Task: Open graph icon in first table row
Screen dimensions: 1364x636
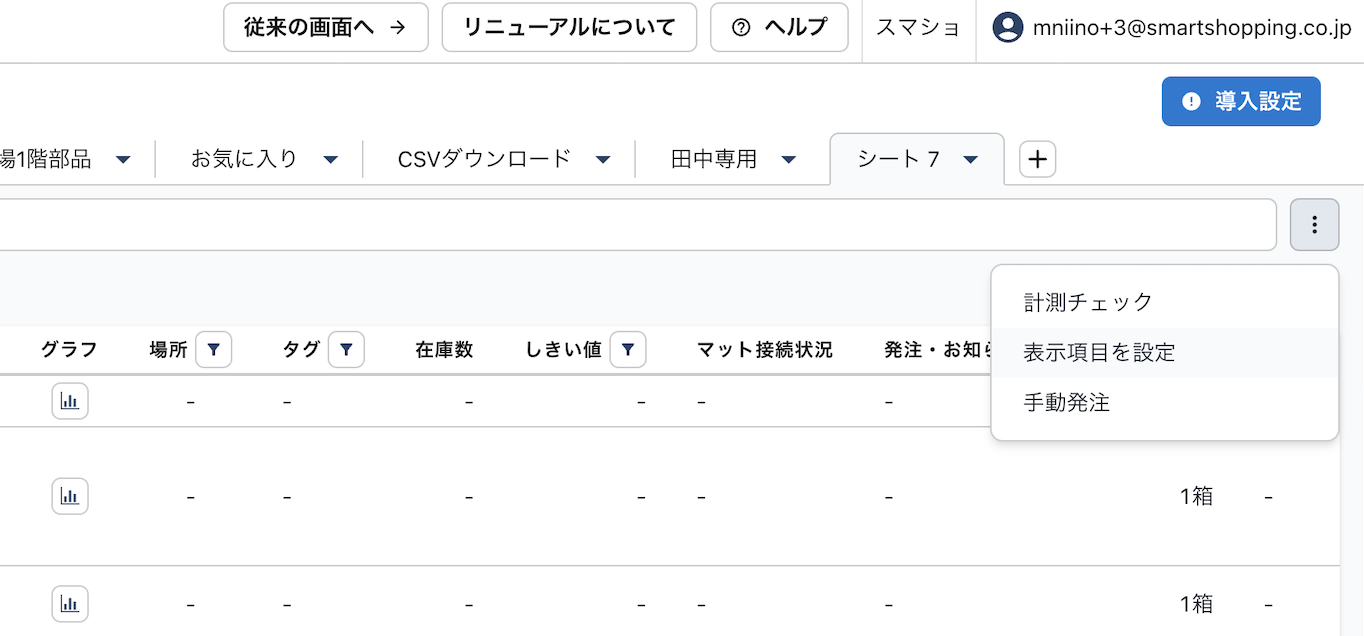Action: pyautogui.click(x=70, y=401)
